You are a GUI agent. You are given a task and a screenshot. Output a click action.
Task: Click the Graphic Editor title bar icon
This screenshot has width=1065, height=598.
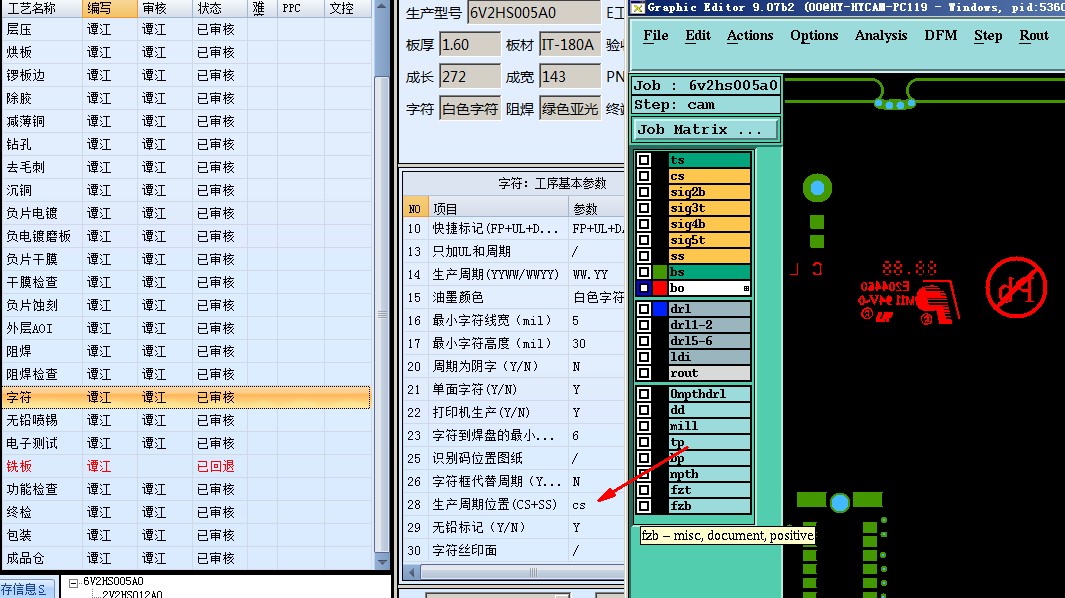click(x=637, y=7)
